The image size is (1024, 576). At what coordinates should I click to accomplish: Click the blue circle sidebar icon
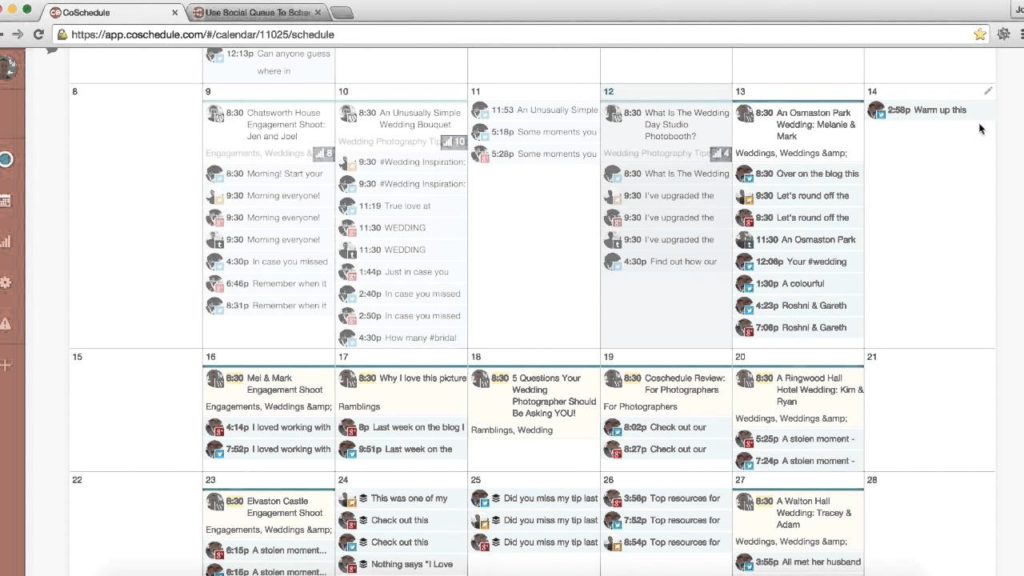6,159
